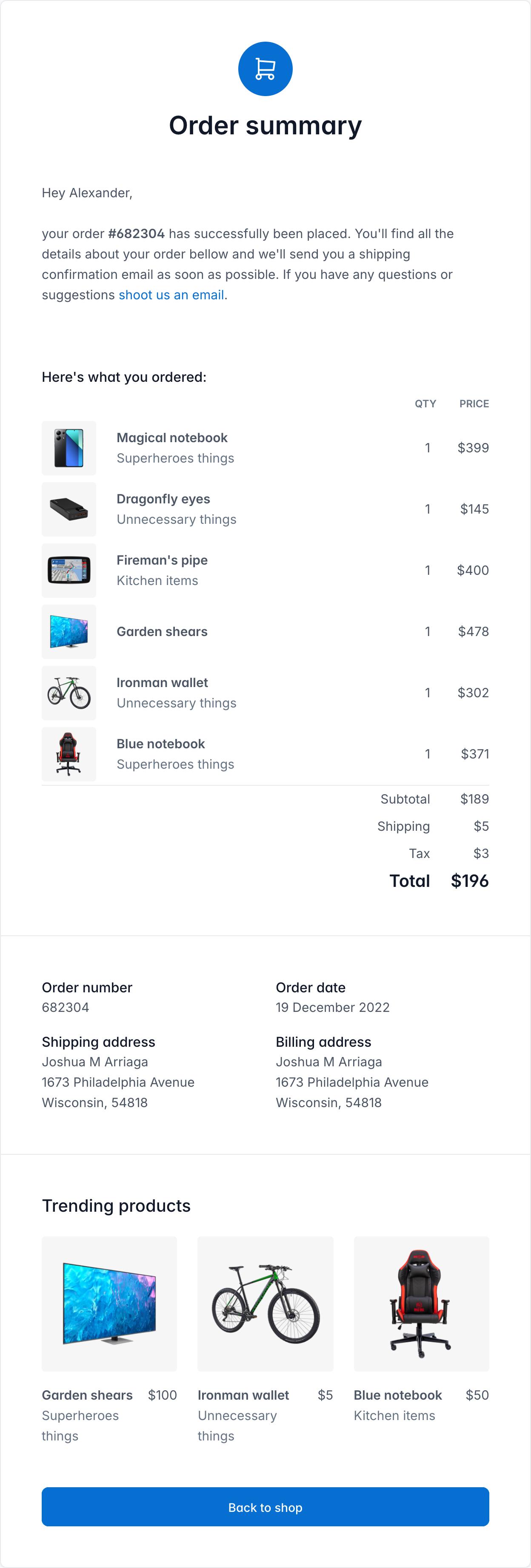Click the Ironman wallet bike thumbnail in order list
Image resolution: width=531 pixels, height=1568 pixels.
pyautogui.click(x=69, y=693)
